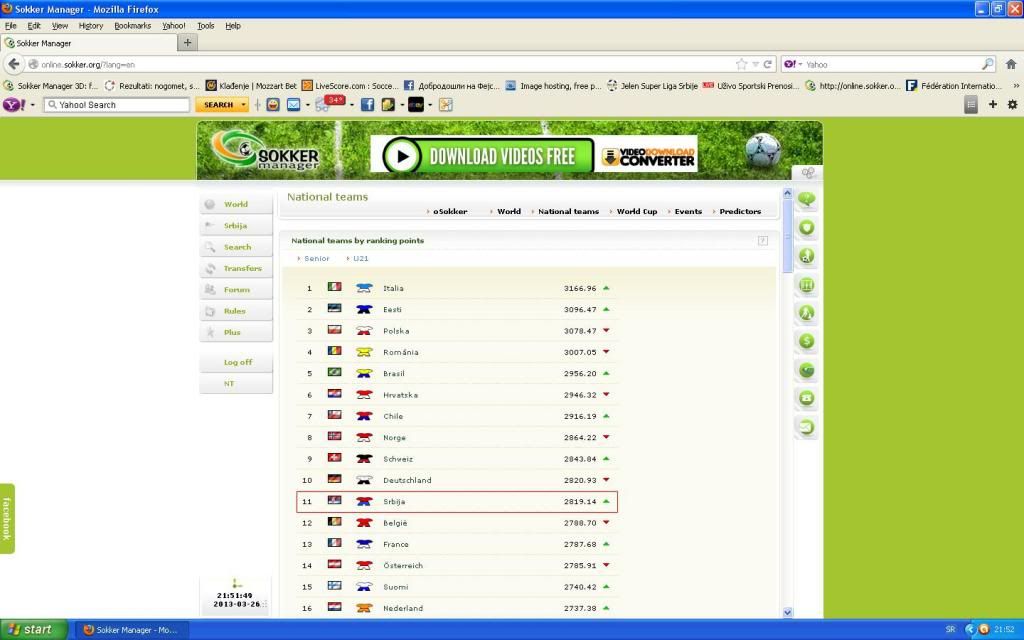Open the Sokker Manager logo
This screenshot has height=640, width=1024.
[266, 151]
